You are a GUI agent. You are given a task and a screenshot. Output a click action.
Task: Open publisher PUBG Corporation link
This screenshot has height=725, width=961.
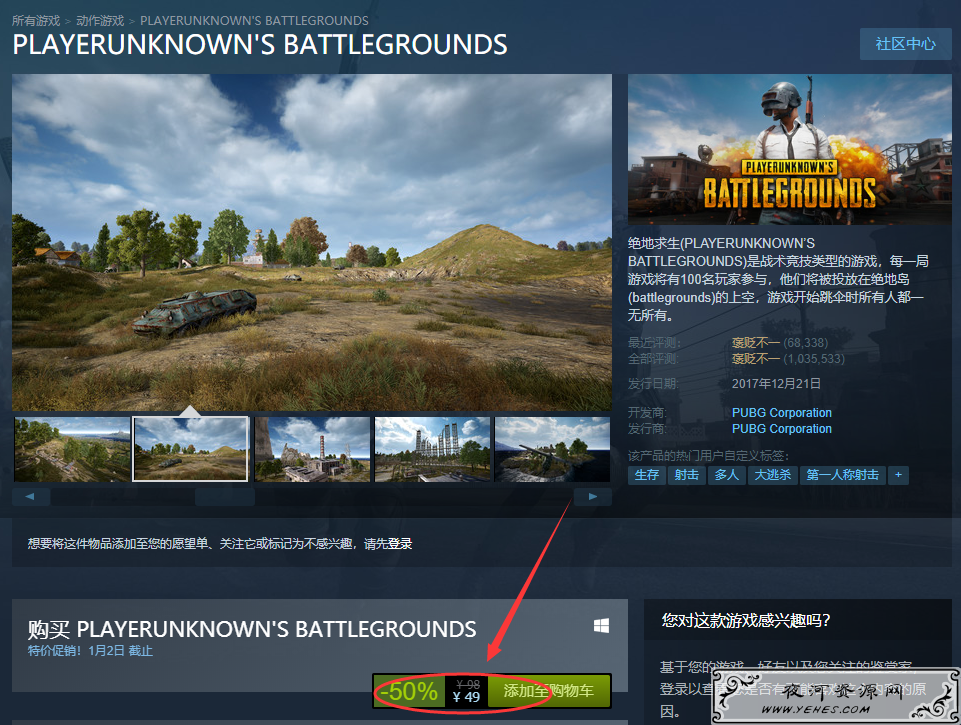pyautogui.click(x=781, y=428)
